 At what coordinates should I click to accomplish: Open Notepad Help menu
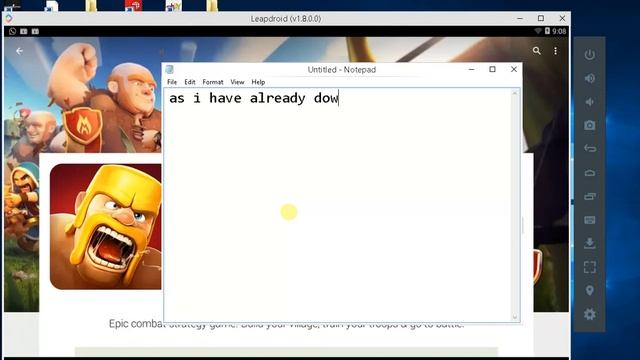pos(258,82)
